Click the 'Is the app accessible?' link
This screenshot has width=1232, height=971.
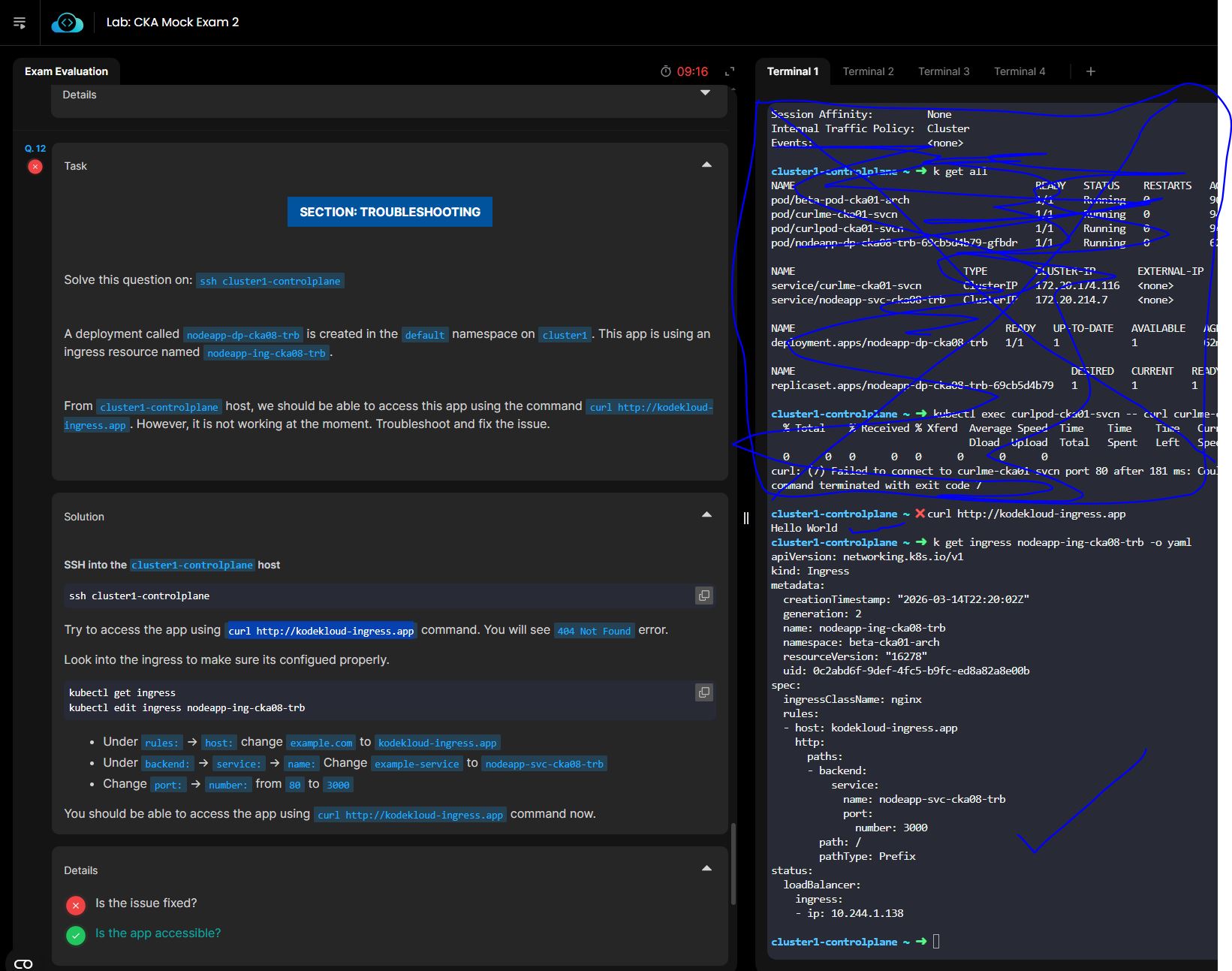tap(158, 933)
